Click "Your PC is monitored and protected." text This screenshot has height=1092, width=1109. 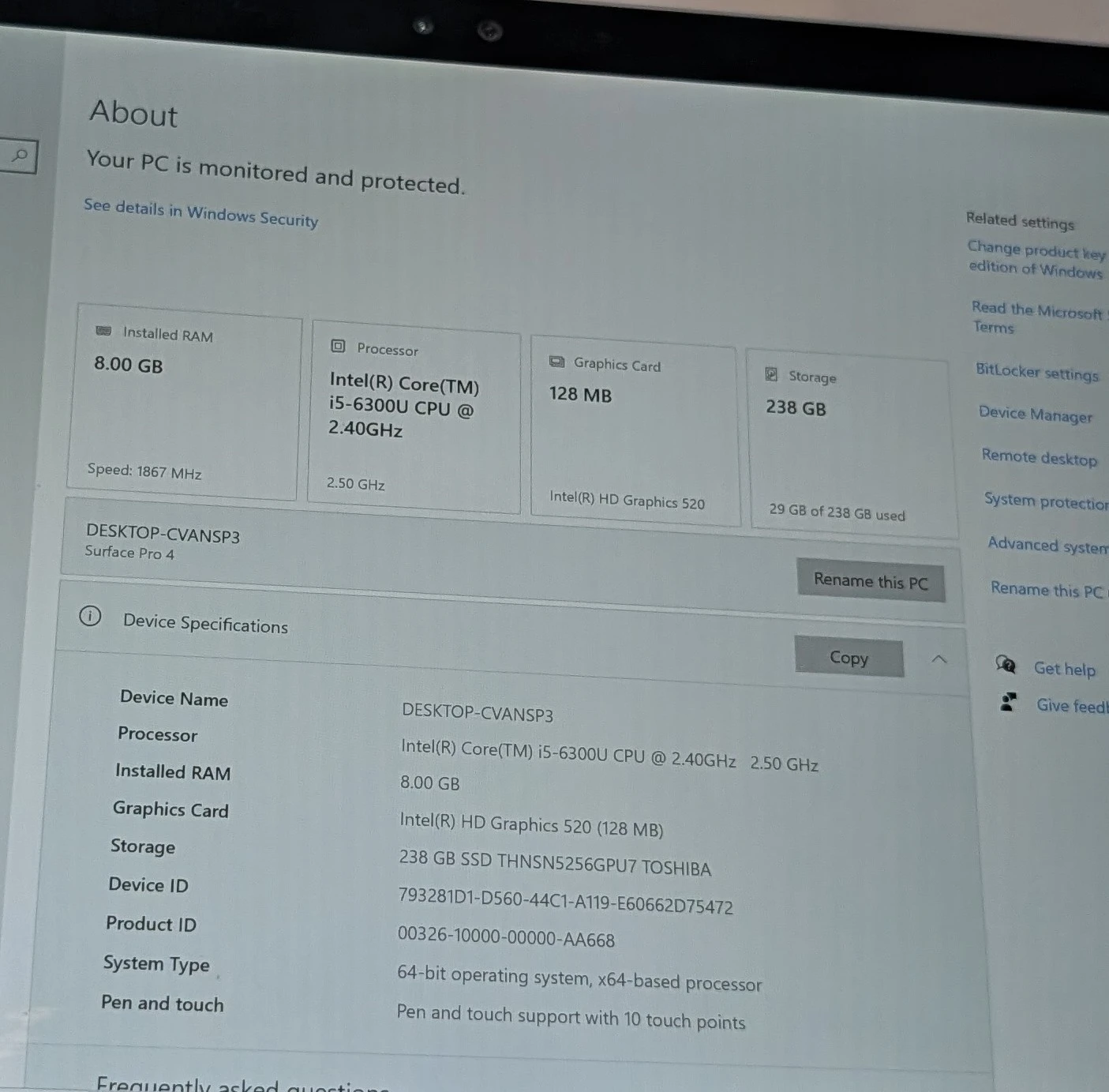point(275,171)
